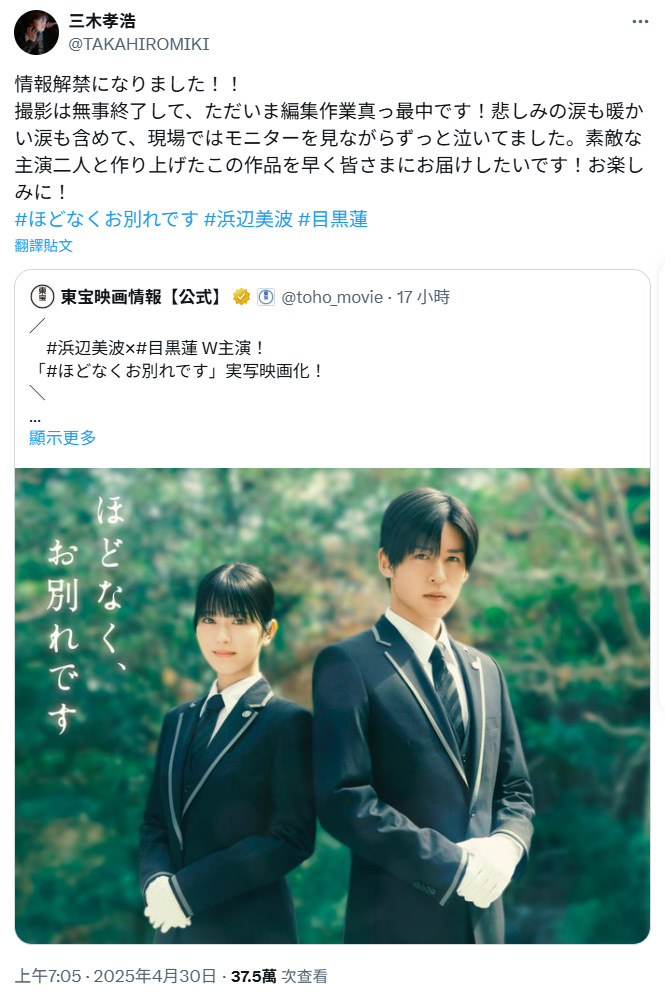Translate post via 翻譯貼文
Image resolution: width=665 pixels, height=996 pixels.
click(44, 246)
